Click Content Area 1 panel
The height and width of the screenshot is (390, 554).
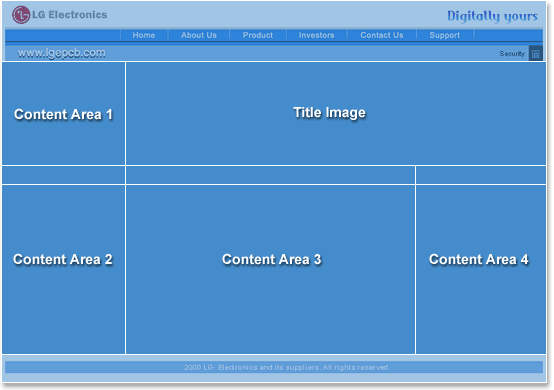(x=64, y=113)
